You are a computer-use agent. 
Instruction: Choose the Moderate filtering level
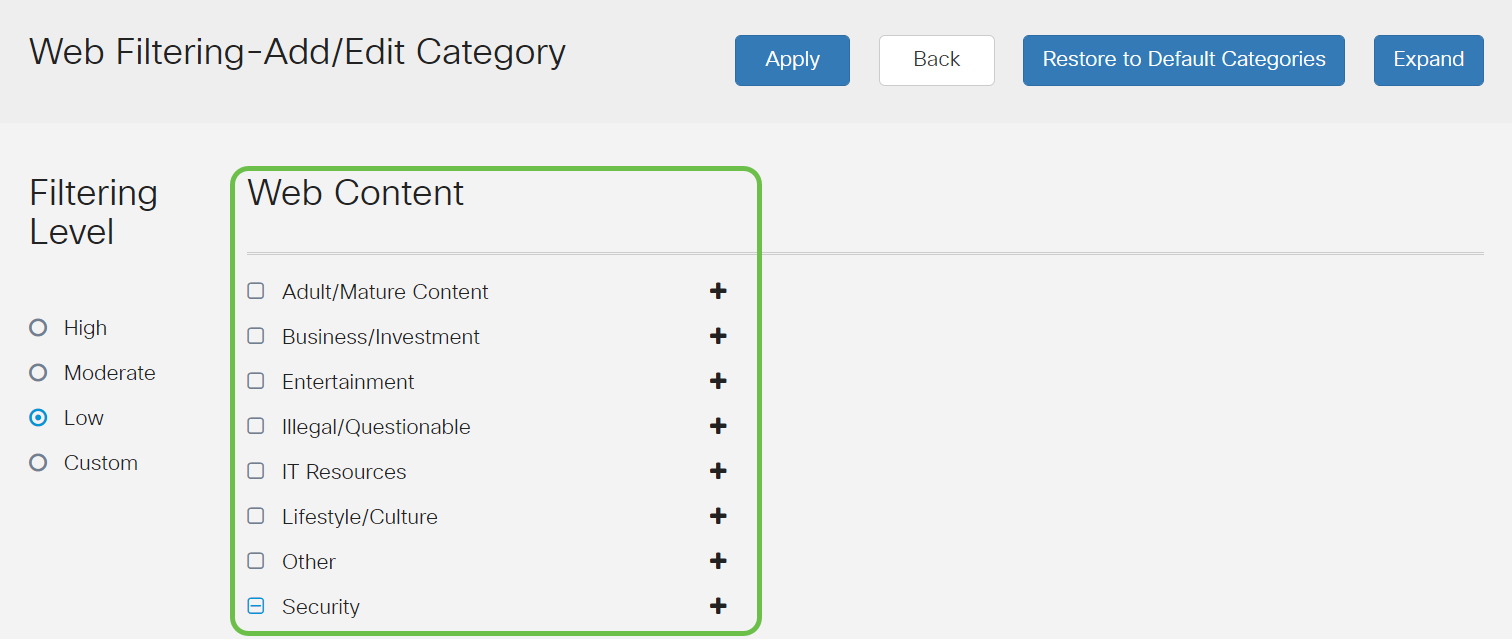[38, 373]
